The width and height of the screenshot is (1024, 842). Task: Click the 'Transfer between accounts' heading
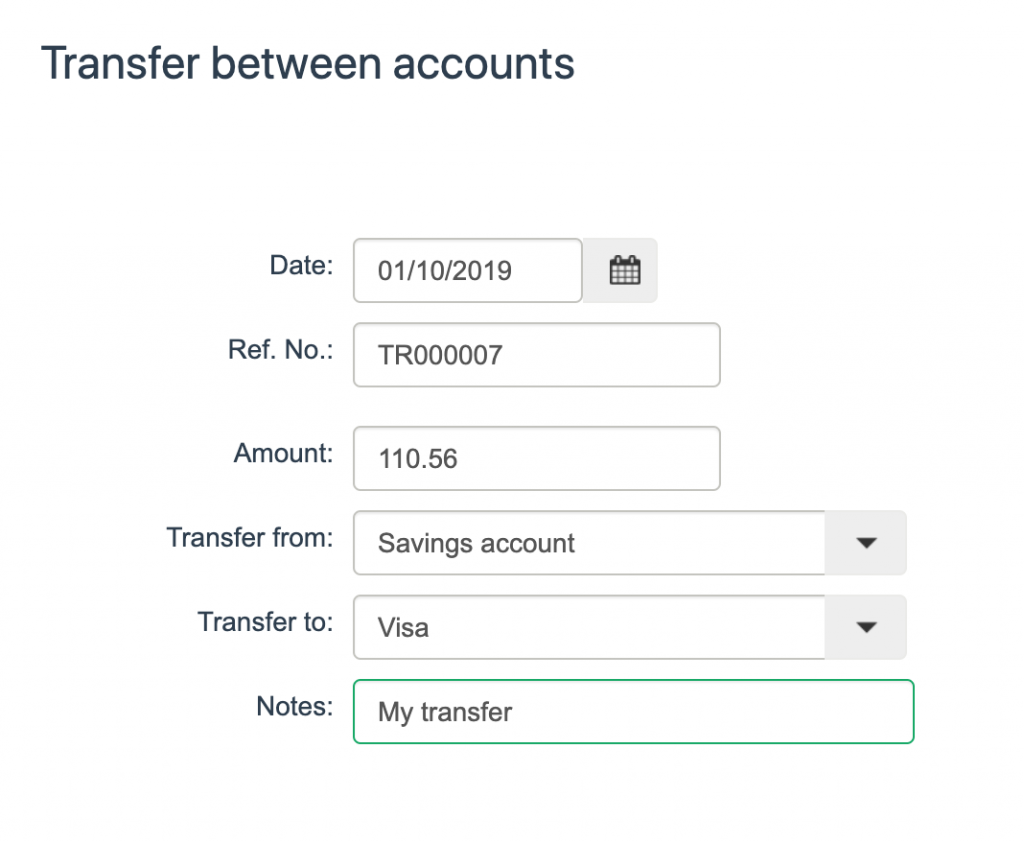(308, 63)
